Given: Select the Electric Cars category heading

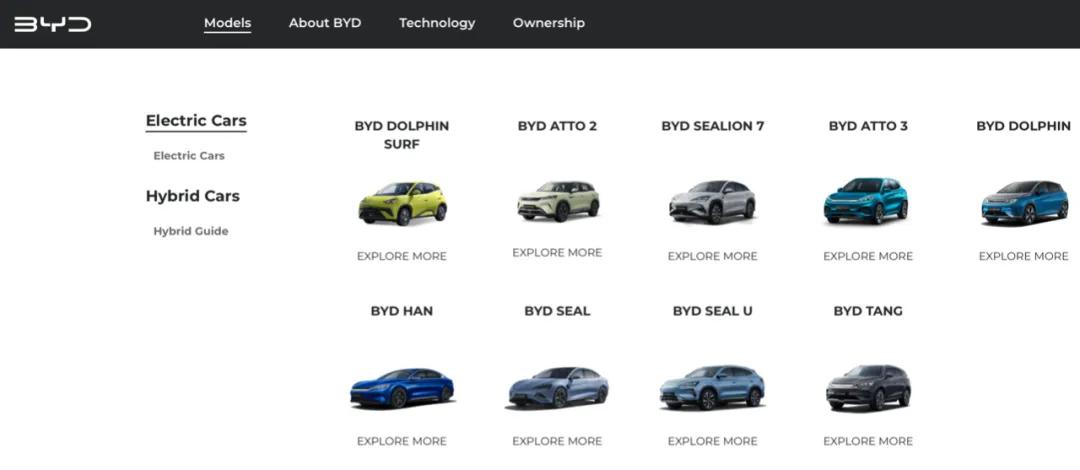Looking at the screenshot, I should (196, 121).
